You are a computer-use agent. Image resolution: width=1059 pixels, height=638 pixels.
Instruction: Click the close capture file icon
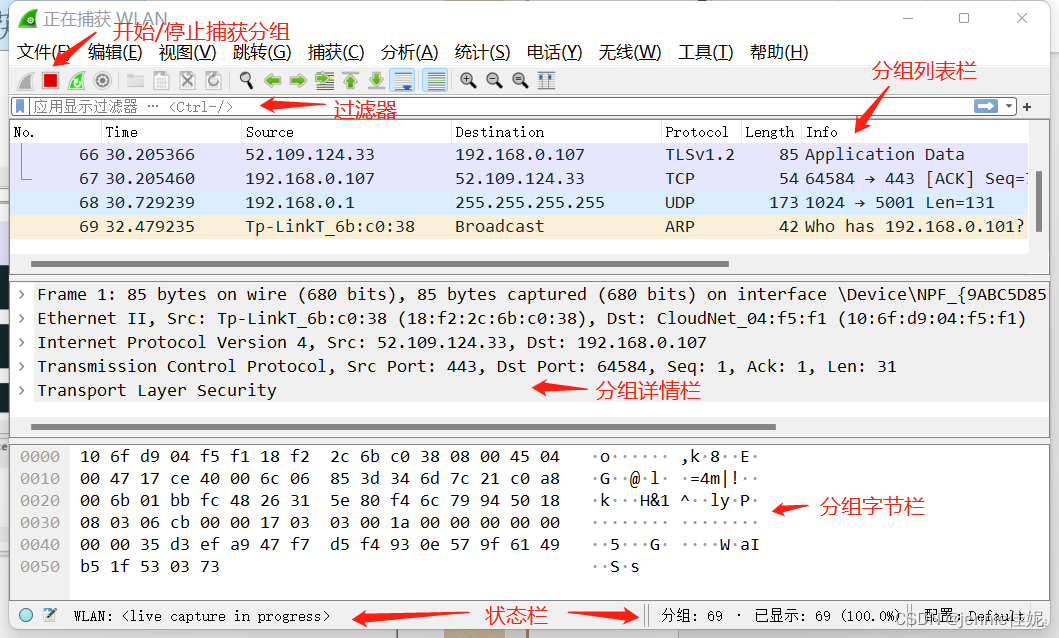[187, 81]
